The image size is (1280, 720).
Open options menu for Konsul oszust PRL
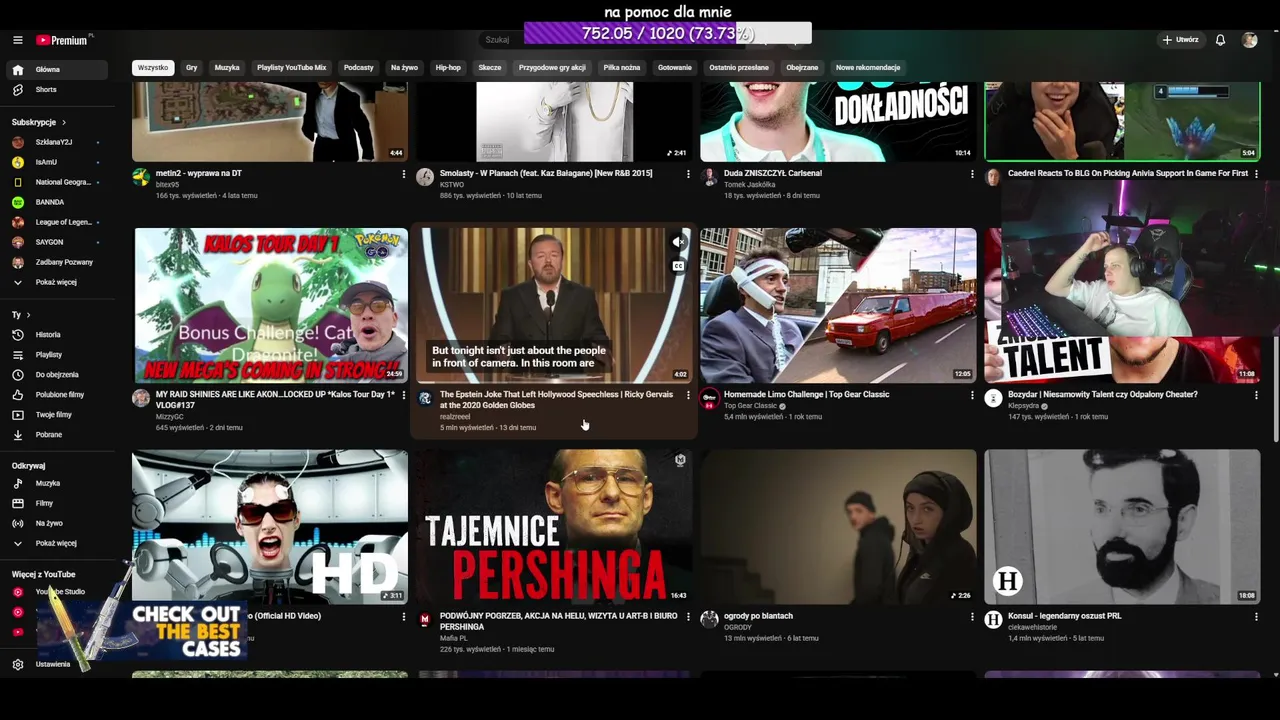tap(1256, 616)
